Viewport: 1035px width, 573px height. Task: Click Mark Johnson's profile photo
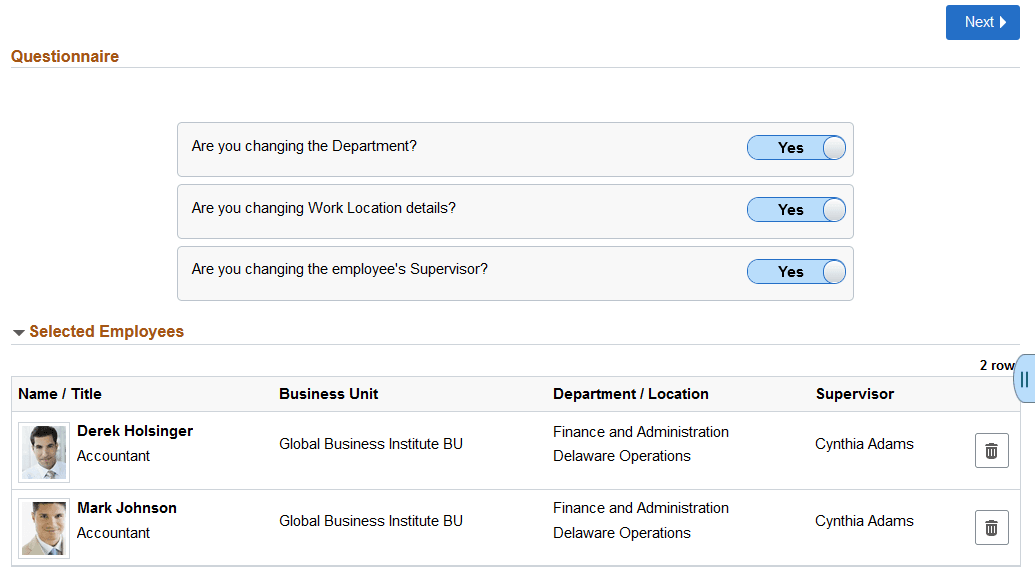tap(44, 527)
